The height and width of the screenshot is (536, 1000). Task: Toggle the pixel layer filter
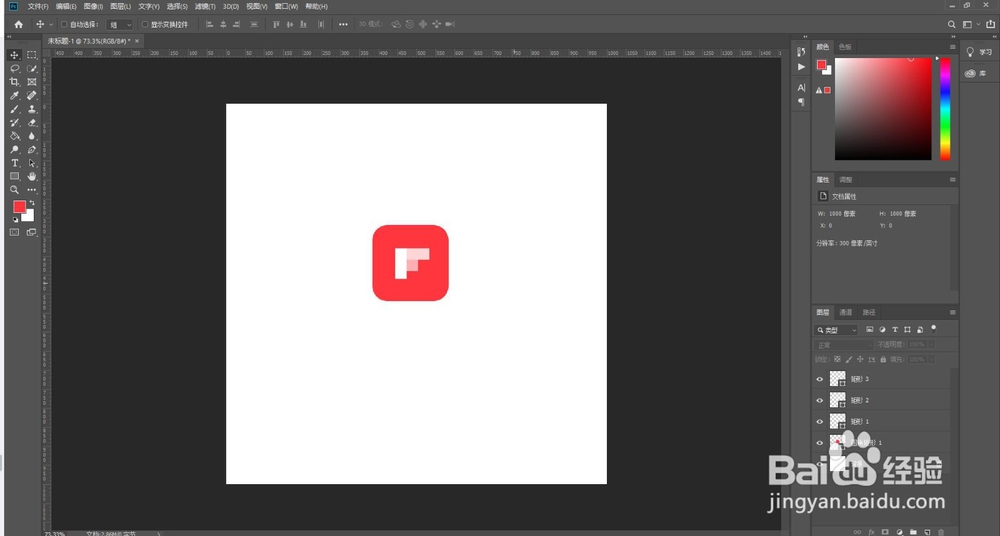coord(869,330)
